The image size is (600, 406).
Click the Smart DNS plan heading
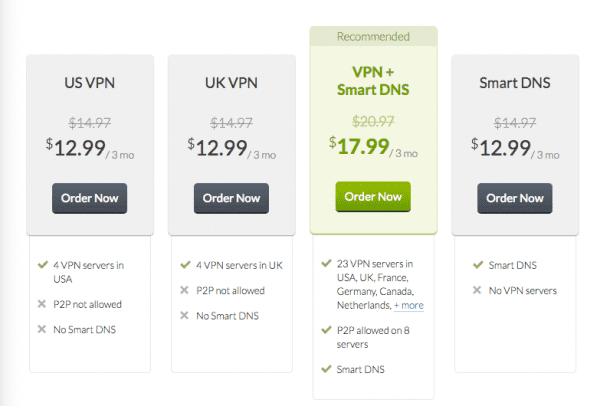(515, 83)
